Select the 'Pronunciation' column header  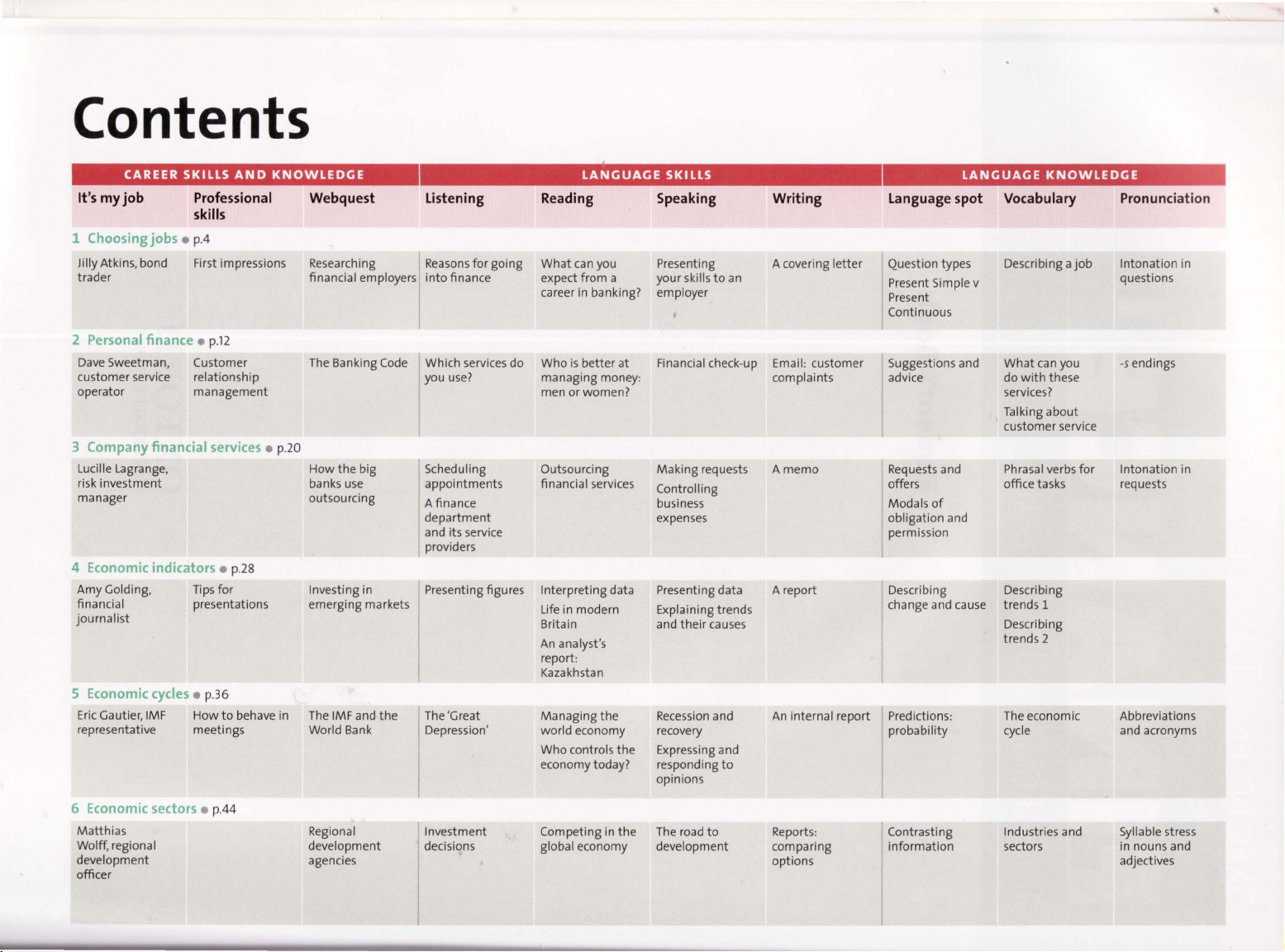[1164, 198]
